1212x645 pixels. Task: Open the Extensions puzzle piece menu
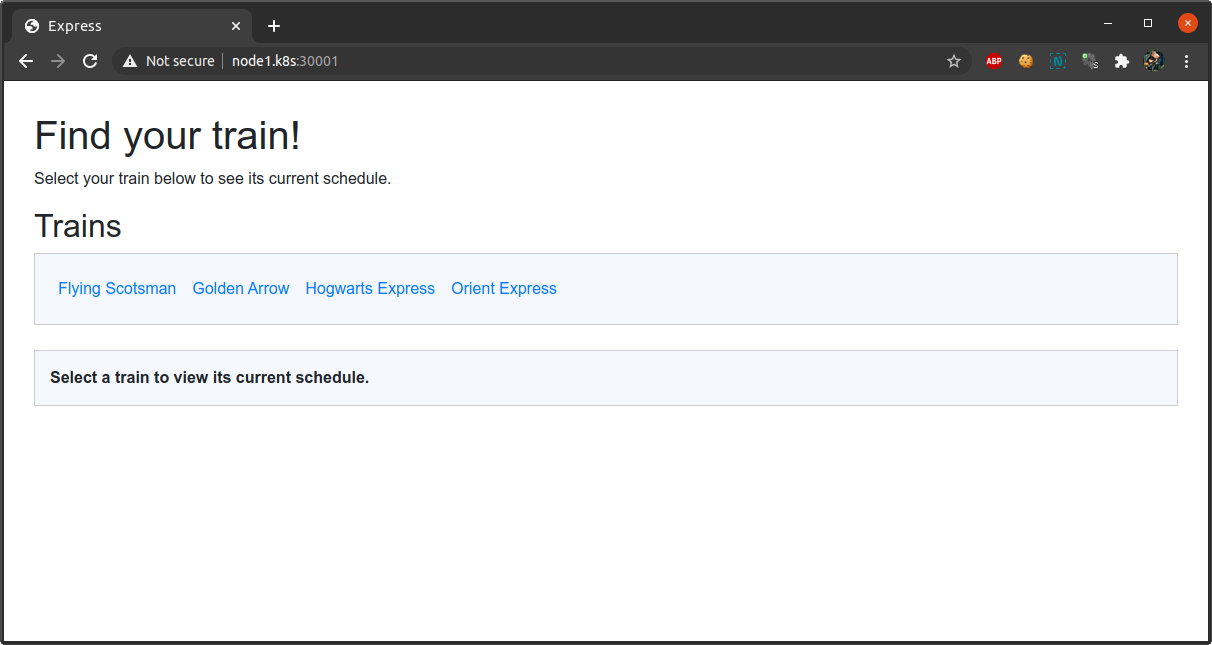click(x=1121, y=61)
